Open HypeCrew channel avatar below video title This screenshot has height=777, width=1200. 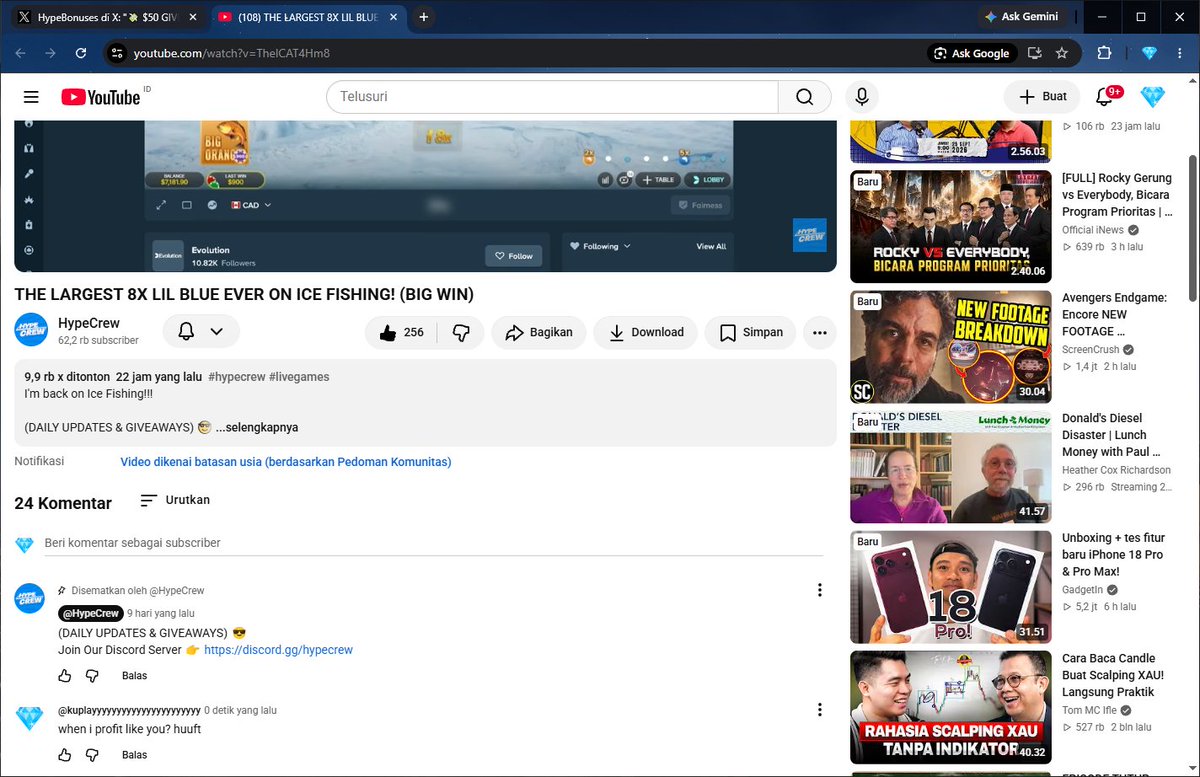[31, 330]
